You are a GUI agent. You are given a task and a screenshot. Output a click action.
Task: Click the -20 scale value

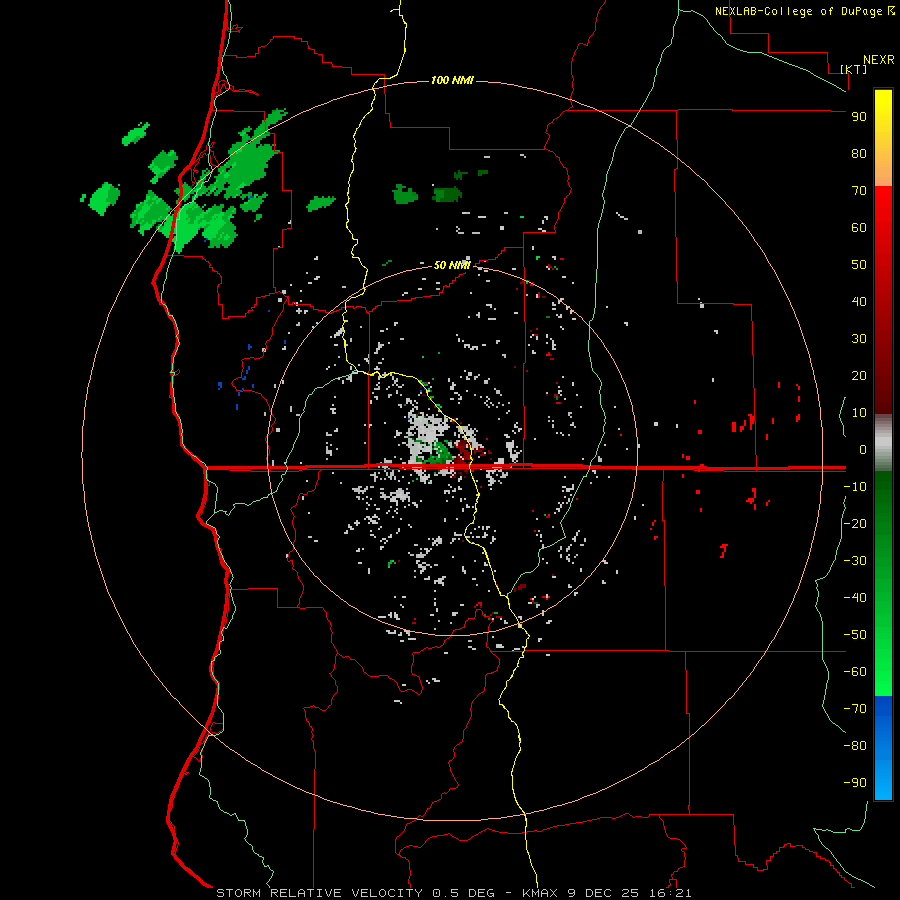click(x=855, y=524)
